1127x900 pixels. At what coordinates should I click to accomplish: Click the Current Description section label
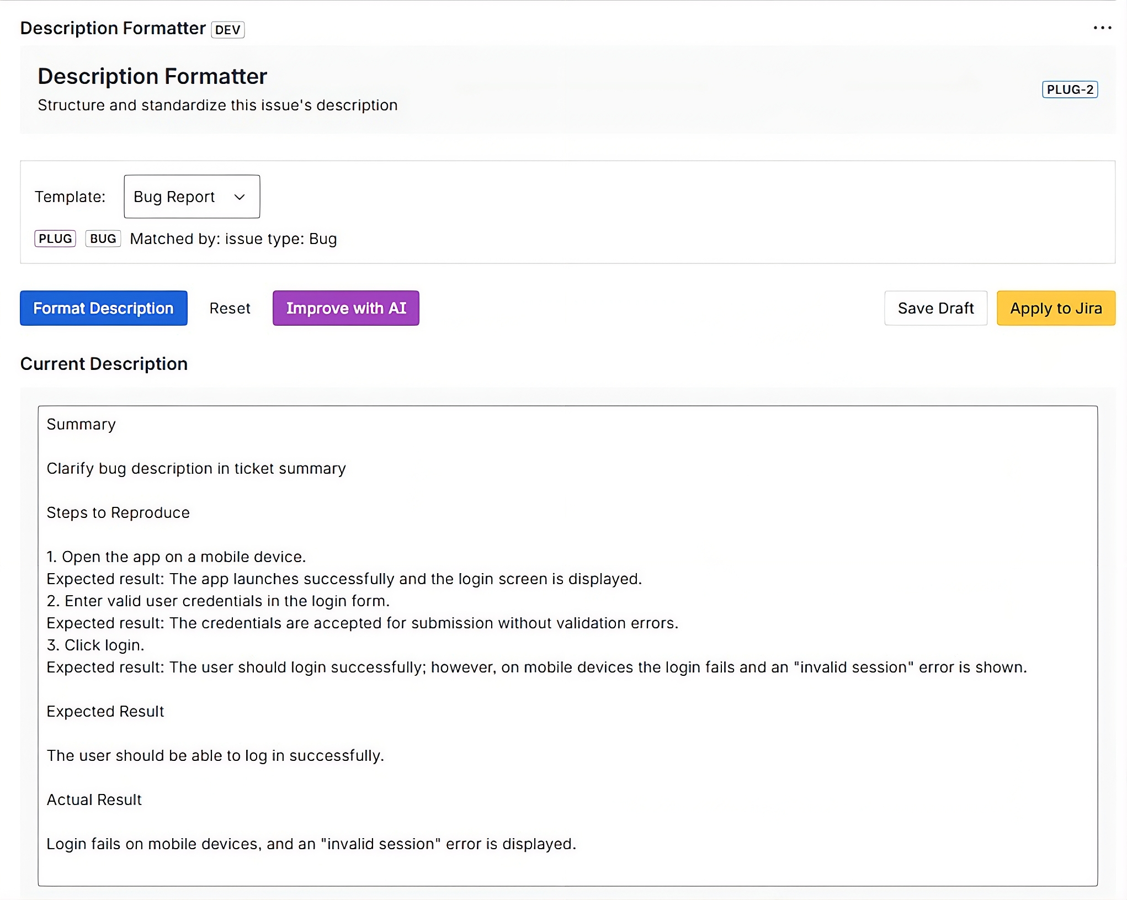click(103, 364)
